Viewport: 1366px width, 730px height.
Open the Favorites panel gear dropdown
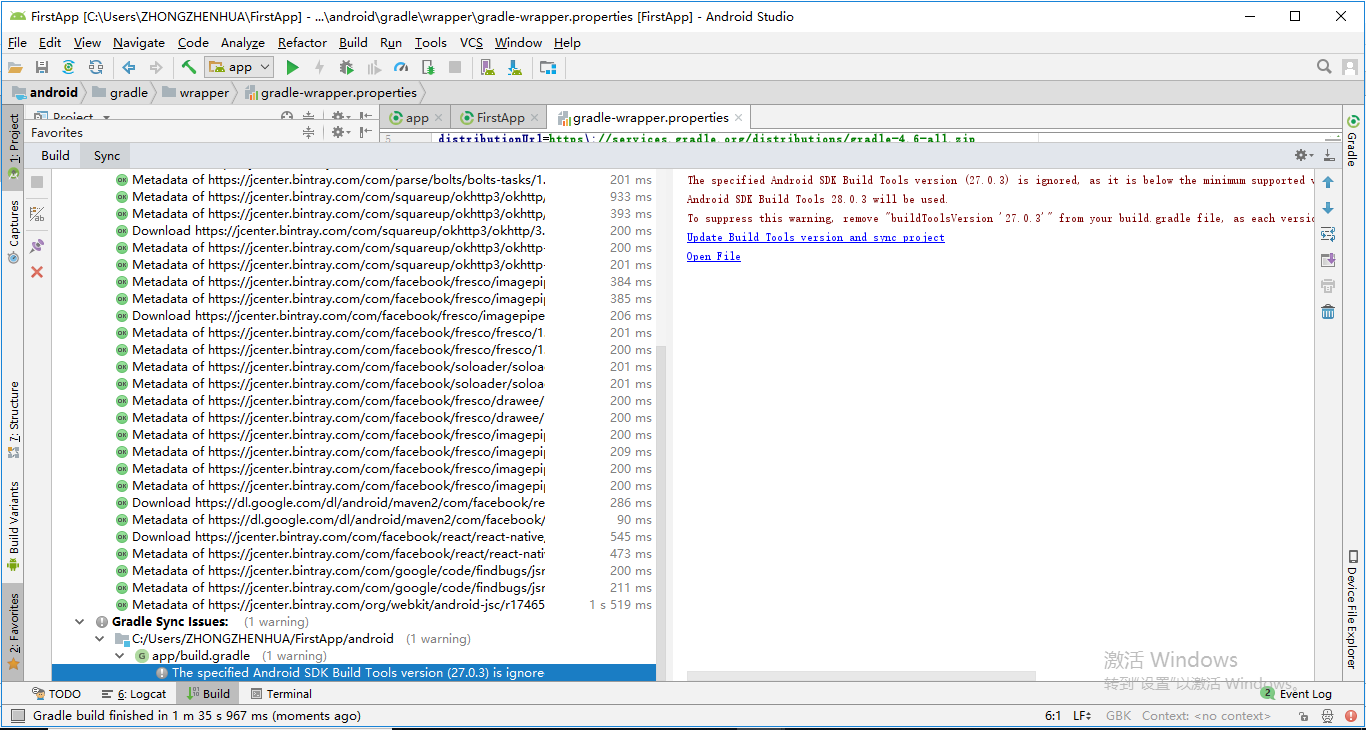tap(341, 132)
